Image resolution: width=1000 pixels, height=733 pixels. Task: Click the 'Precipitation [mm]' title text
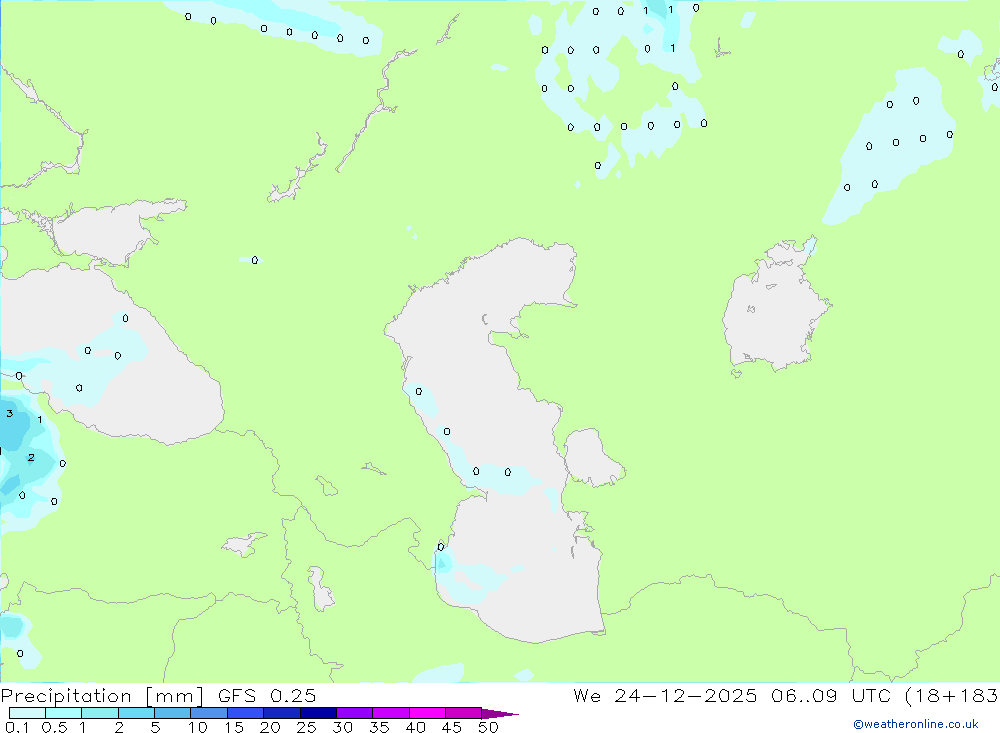click(x=102, y=696)
